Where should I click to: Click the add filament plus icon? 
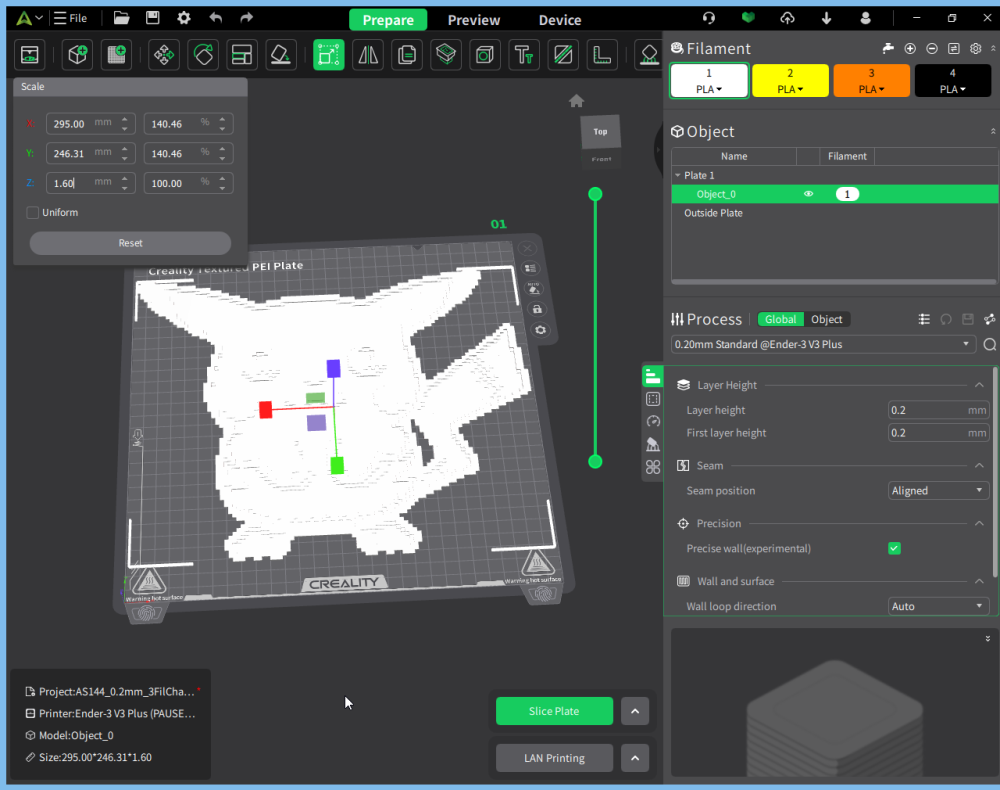pos(910,48)
